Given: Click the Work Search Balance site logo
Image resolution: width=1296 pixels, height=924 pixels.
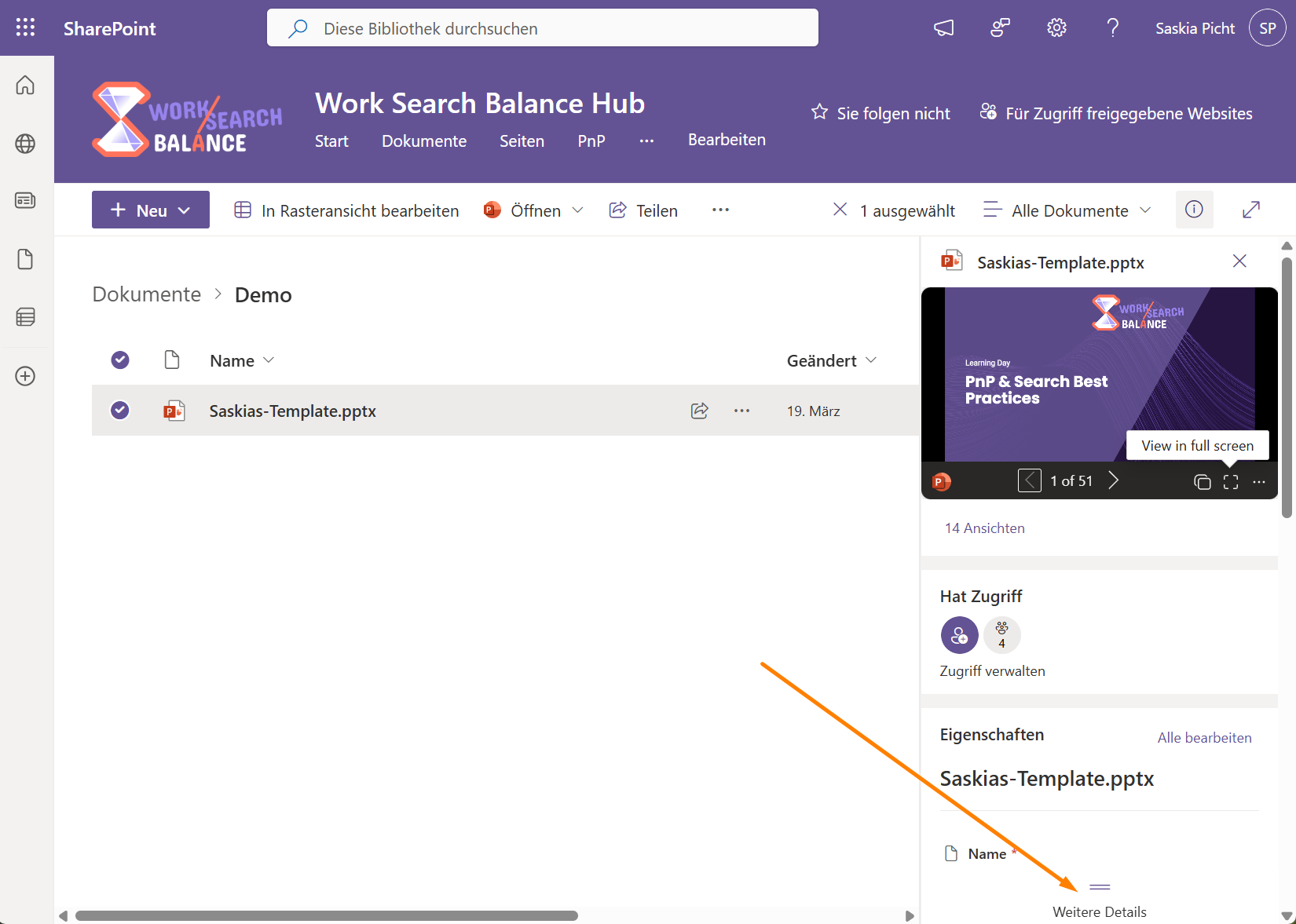Looking at the screenshot, I should [x=187, y=119].
